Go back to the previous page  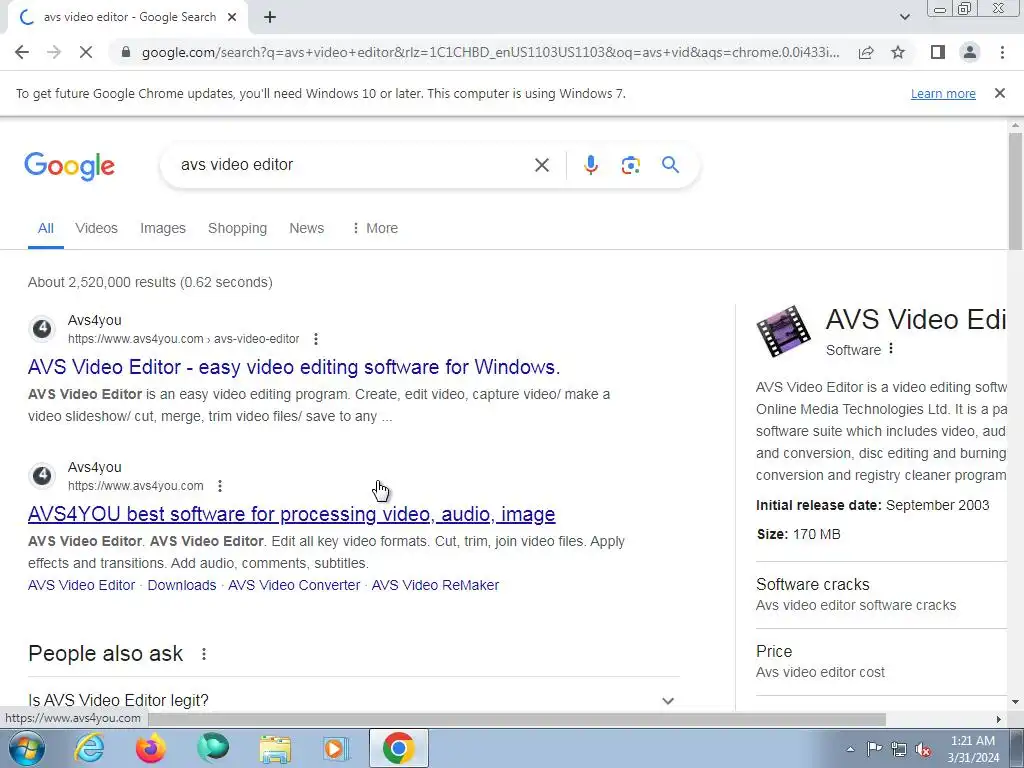click(22, 52)
